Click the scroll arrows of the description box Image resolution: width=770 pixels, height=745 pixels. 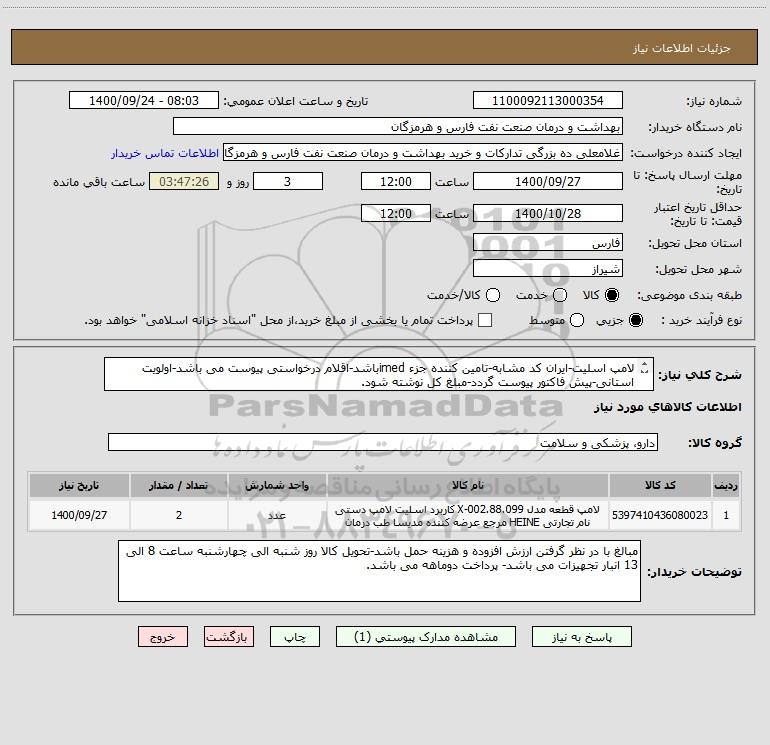[645, 367]
